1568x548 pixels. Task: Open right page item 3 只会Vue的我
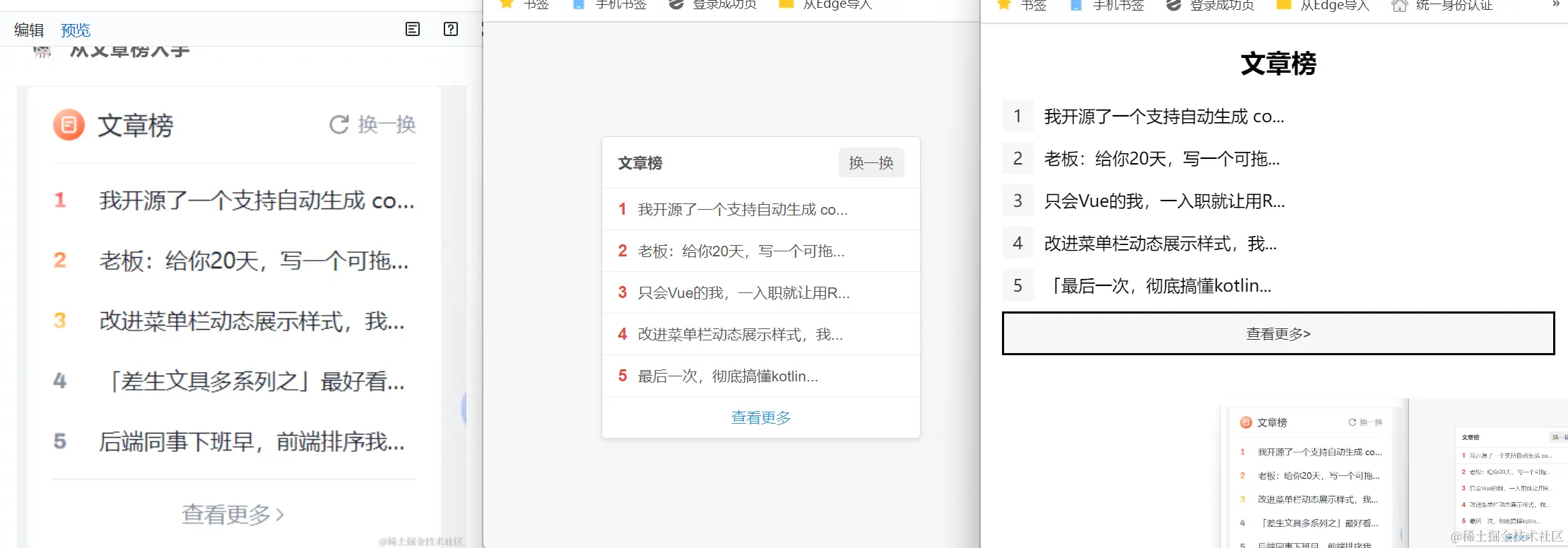tap(1165, 201)
